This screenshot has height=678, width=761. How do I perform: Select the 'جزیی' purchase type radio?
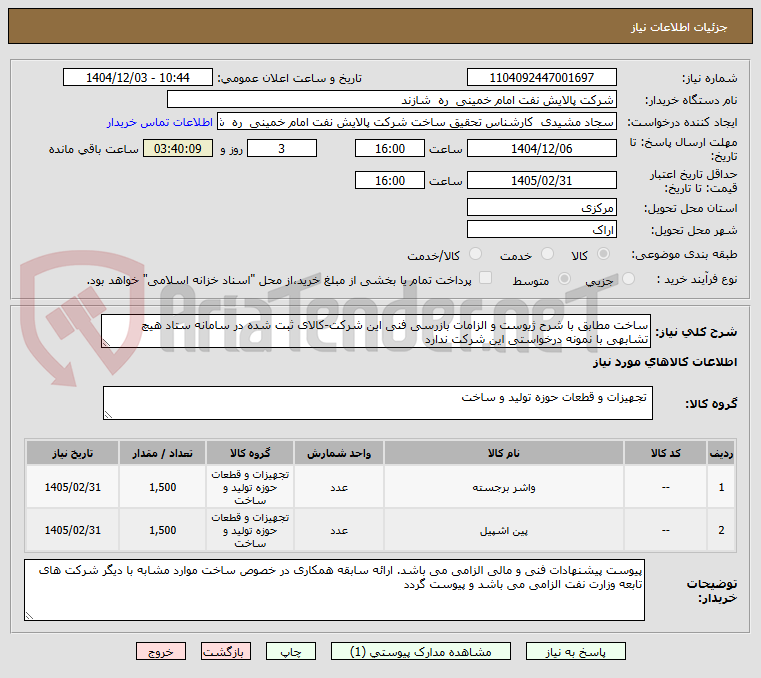coord(628,279)
